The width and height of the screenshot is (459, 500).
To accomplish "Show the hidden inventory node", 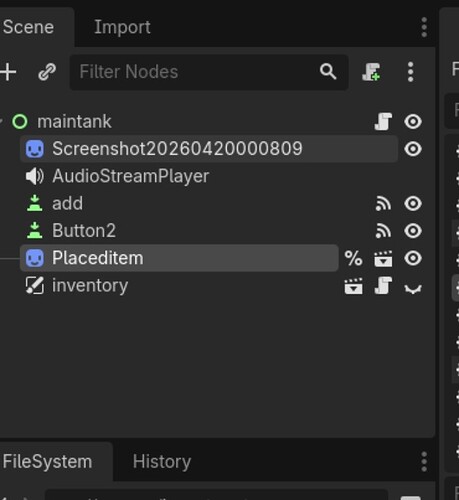I will 413,288.
